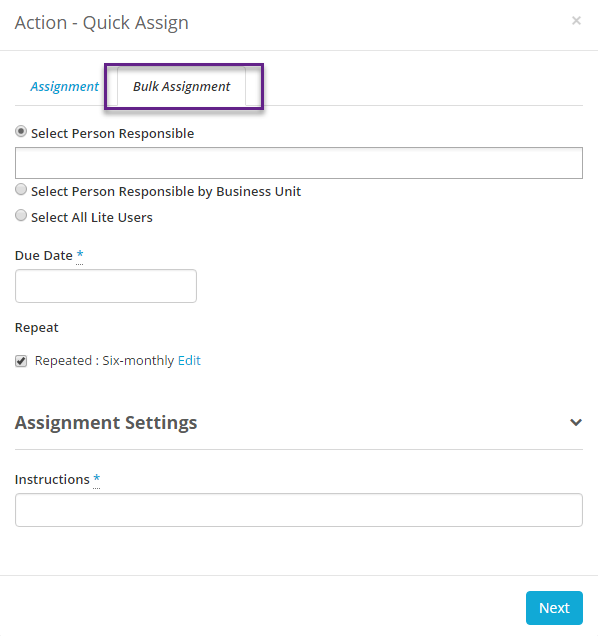The height and width of the screenshot is (636, 598).
Task: Click the Person Responsible by Business Unit label
Action: pyautogui.click(x=166, y=191)
